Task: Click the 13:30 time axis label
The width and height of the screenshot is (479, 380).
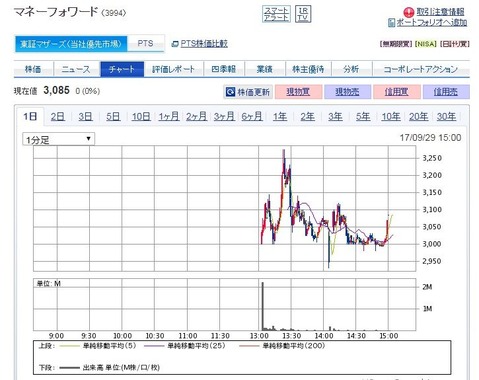Action: coord(292,336)
